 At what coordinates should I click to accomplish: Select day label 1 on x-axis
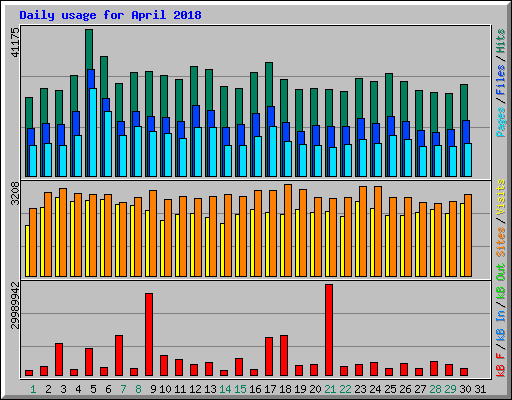[x=33, y=389]
